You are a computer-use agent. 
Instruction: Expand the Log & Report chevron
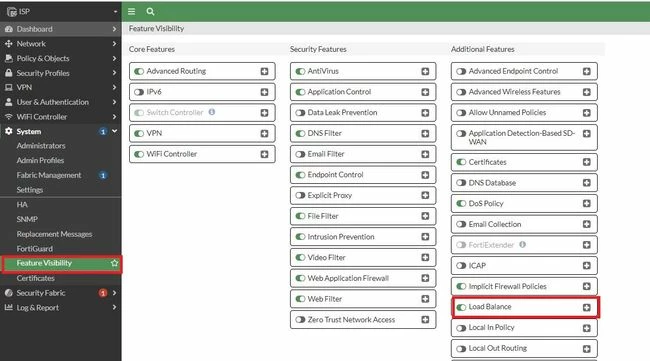pyautogui.click(x=114, y=308)
